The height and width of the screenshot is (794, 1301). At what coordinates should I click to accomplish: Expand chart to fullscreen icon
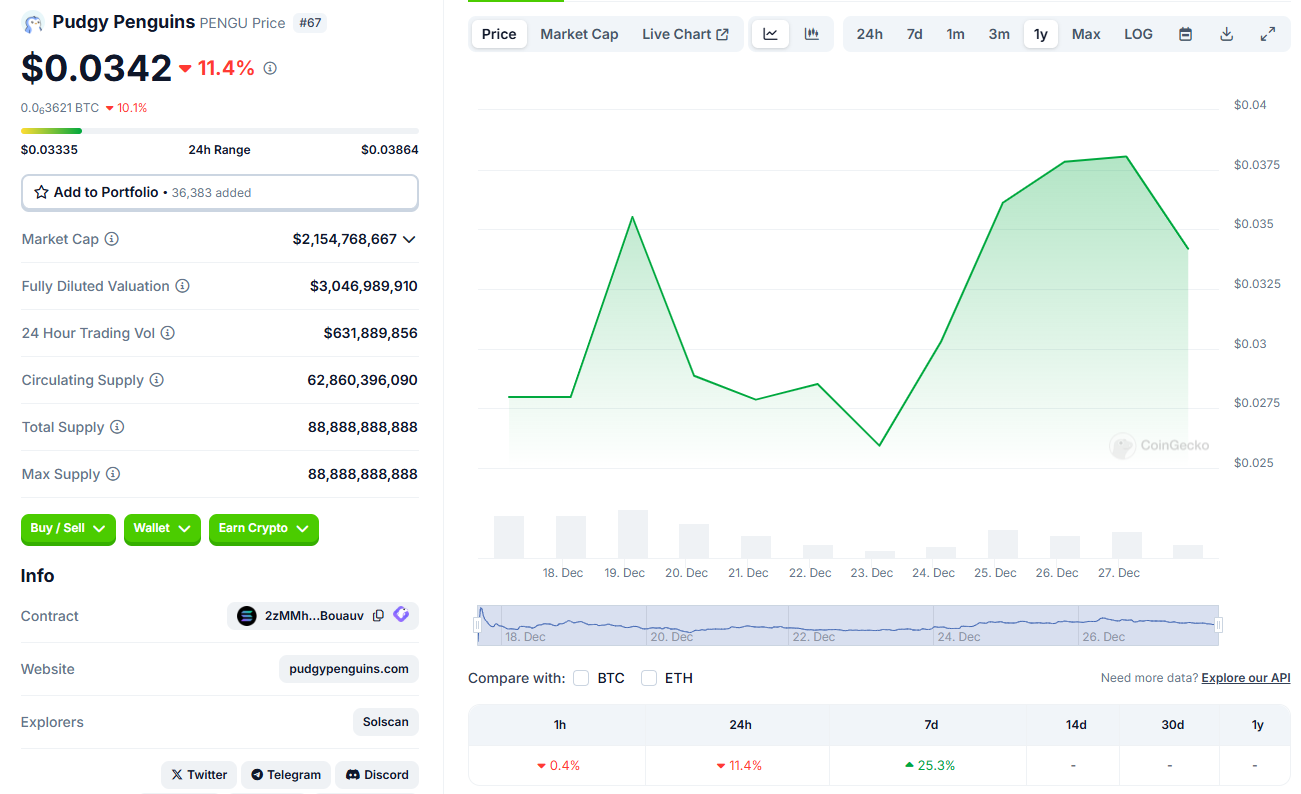(x=1268, y=34)
